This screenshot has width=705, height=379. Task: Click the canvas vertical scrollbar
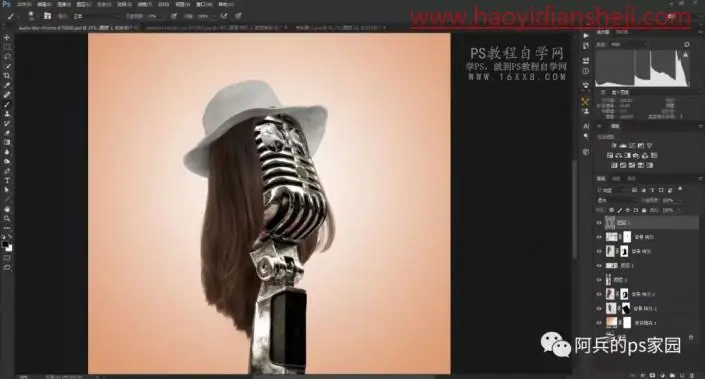(x=575, y=209)
